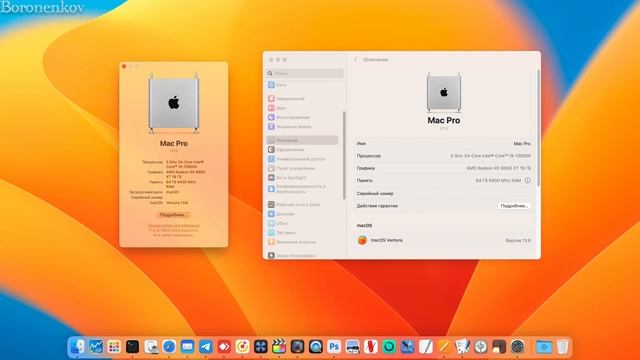Click the Имя row value Mac Pro

(x=522, y=144)
